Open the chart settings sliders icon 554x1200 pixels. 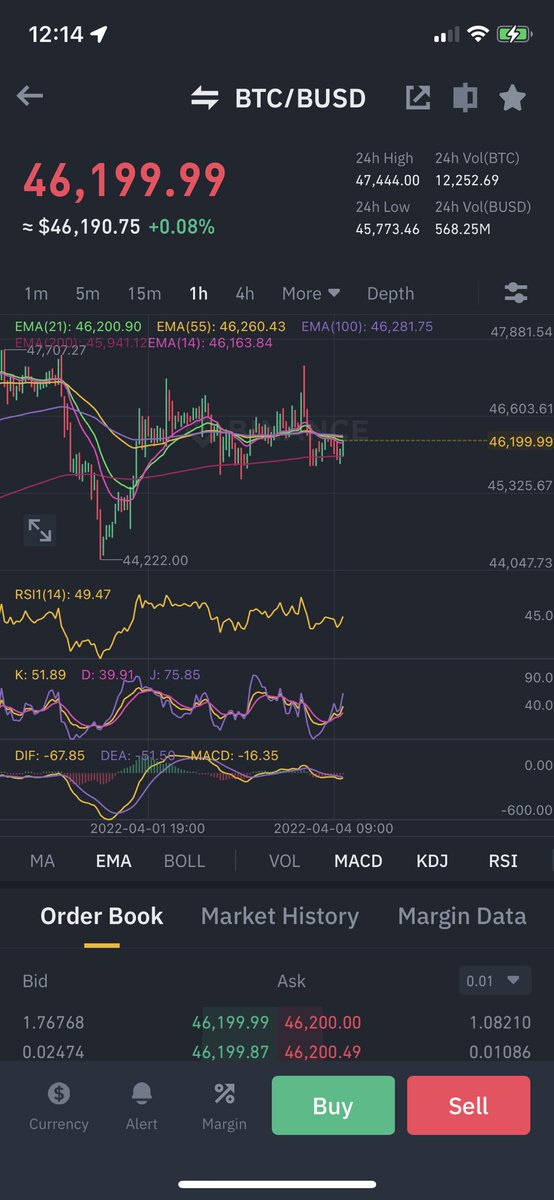516,293
